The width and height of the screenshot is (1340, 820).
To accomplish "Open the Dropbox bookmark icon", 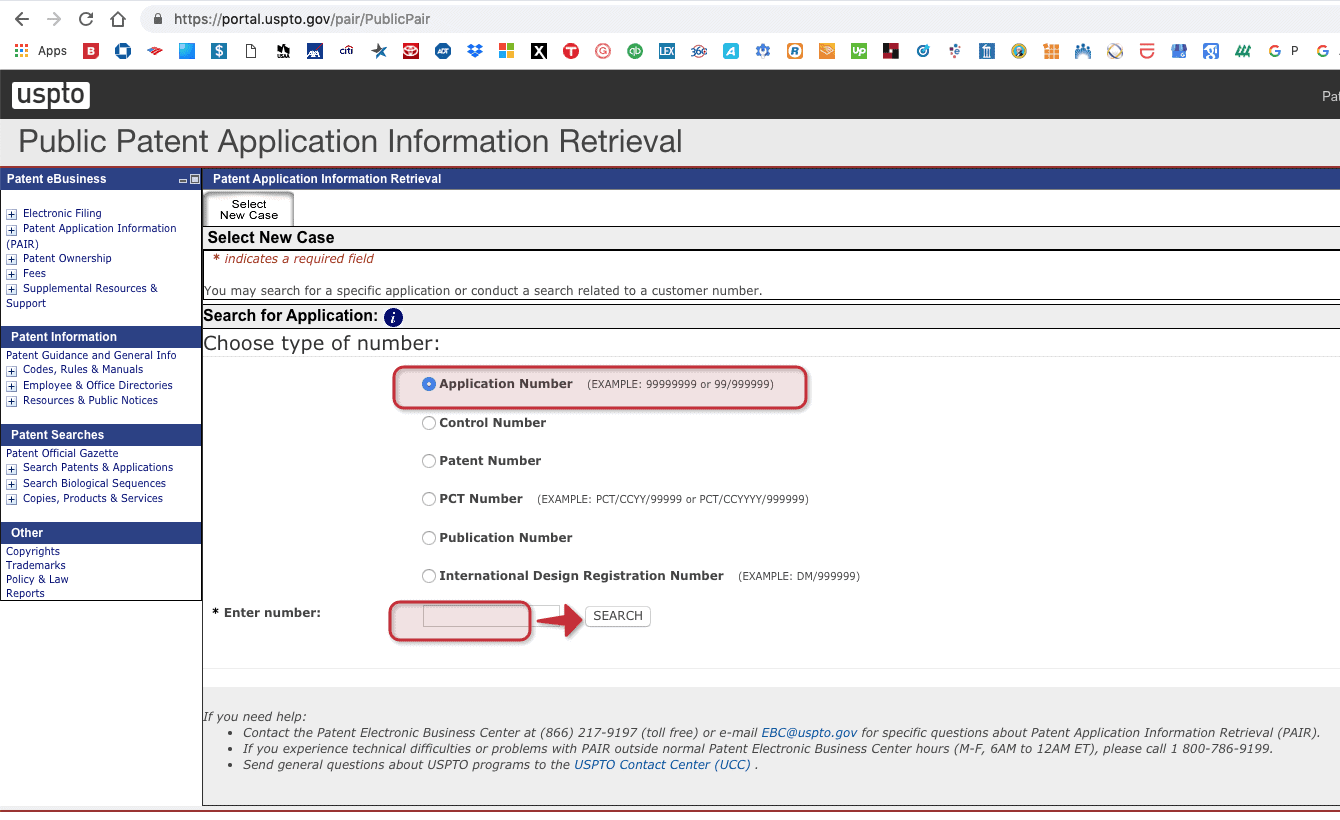I will (474, 51).
